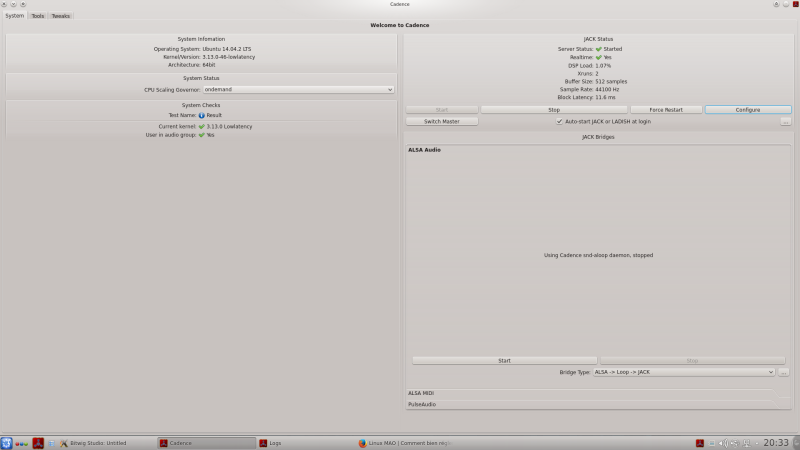
Task: Click the clock showing 20:33
Action: click(x=776, y=443)
